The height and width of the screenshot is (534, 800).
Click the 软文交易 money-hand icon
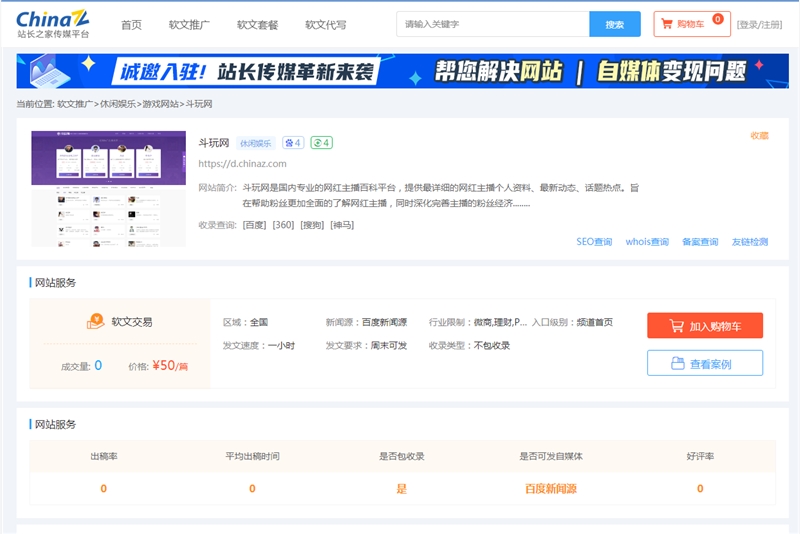click(95, 321)
